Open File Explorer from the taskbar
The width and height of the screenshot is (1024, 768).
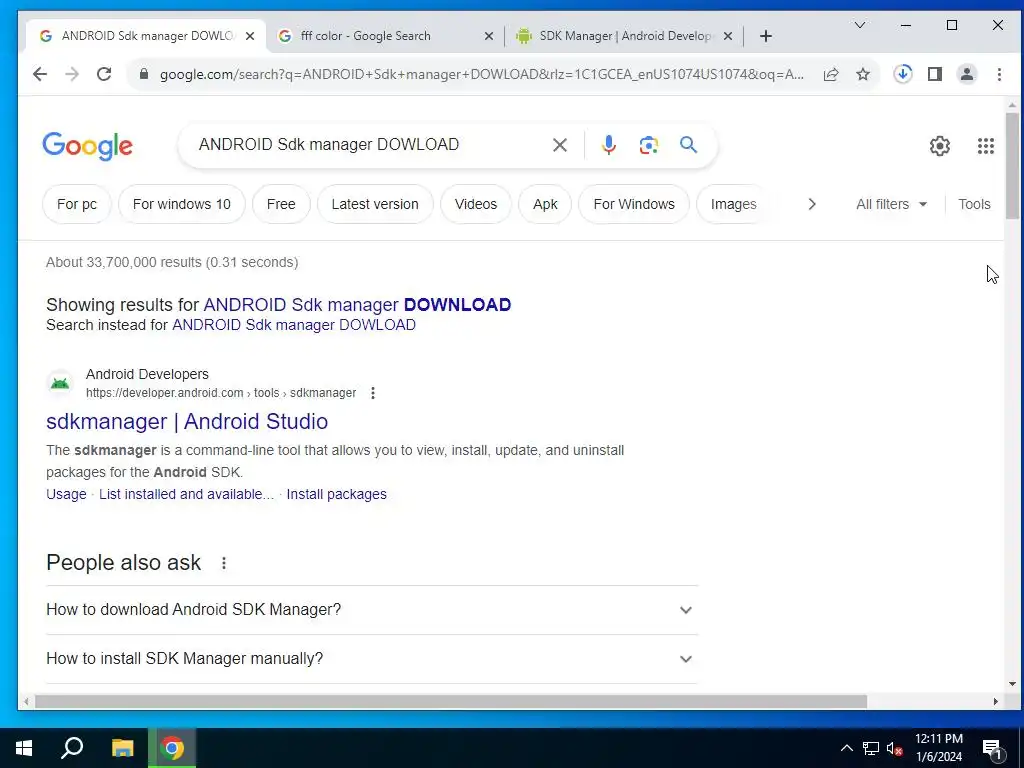tap(122, 748)
